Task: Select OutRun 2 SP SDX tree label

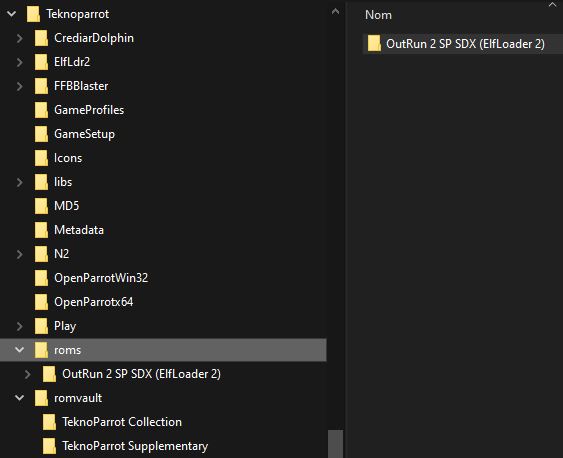Action: pyautogui.click(x=141, y=374)
